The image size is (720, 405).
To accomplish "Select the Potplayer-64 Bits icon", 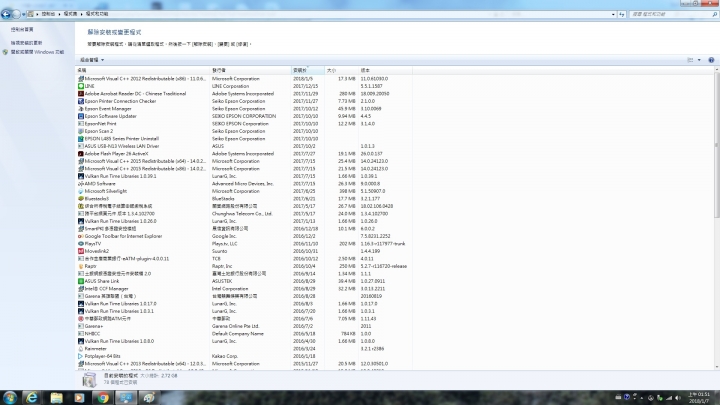I will click(x=81, y=356).
